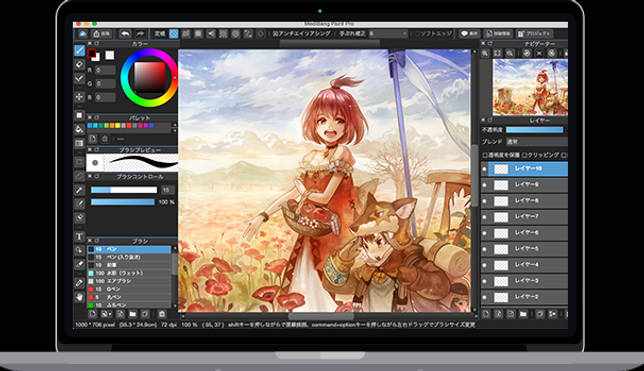Select the Brush tool in left toolbar

pos(80,51)
